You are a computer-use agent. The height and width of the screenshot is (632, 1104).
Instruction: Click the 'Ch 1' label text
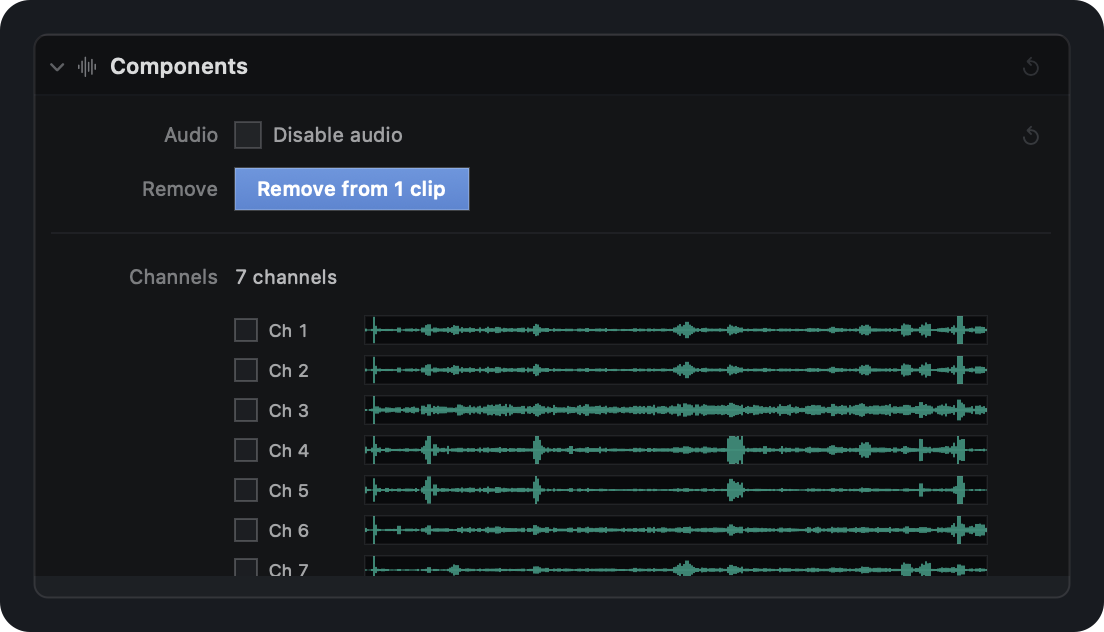pos(288,331)
